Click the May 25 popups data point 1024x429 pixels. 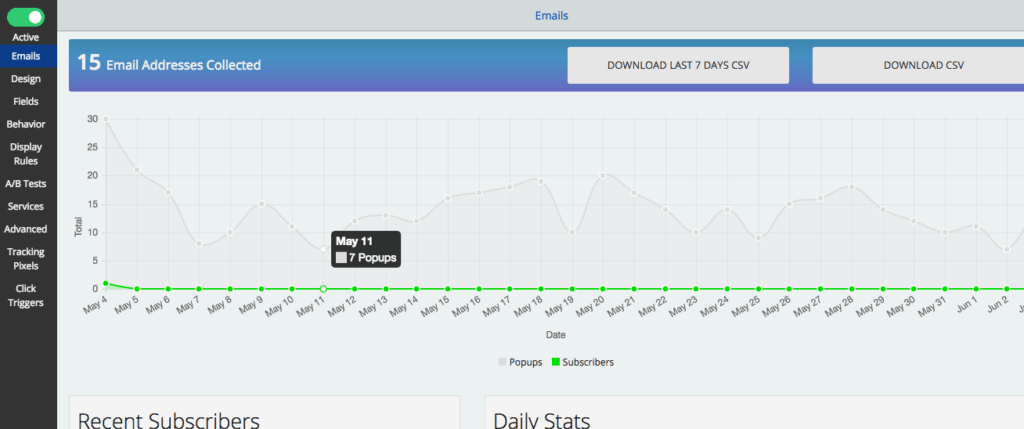coord(758,238)
